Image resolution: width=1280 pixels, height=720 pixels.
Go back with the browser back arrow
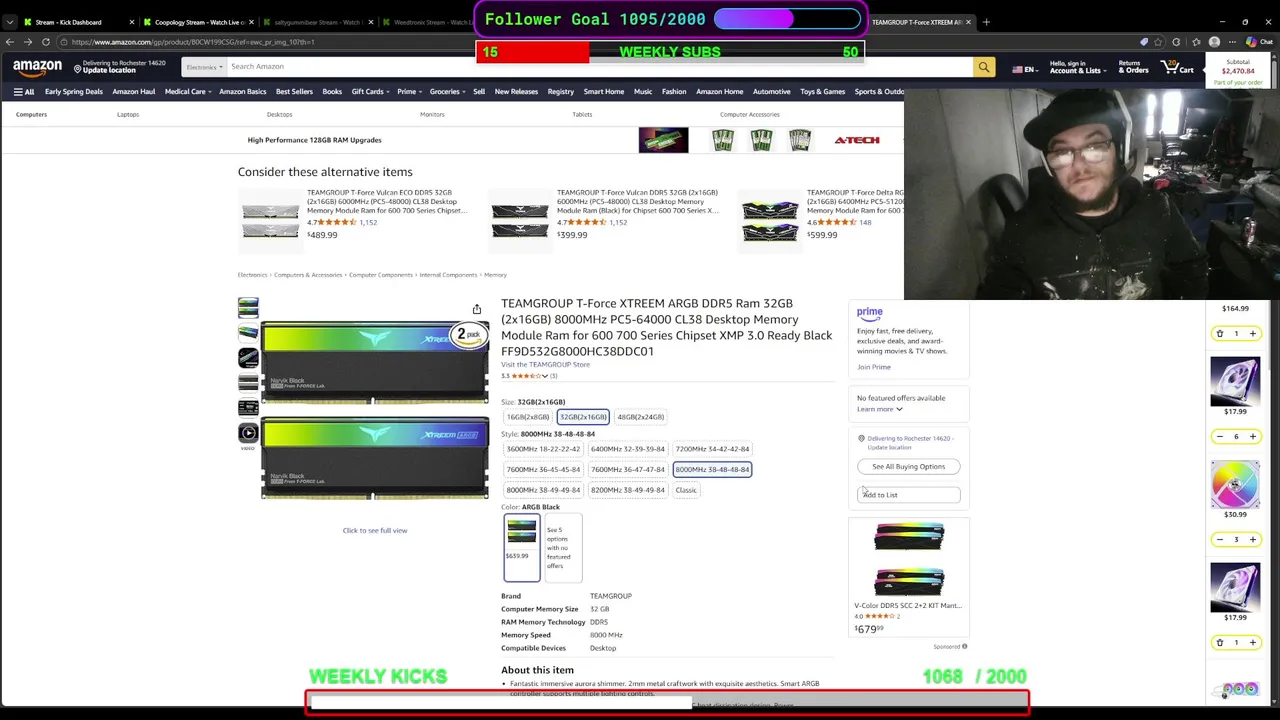pos(10,42)
